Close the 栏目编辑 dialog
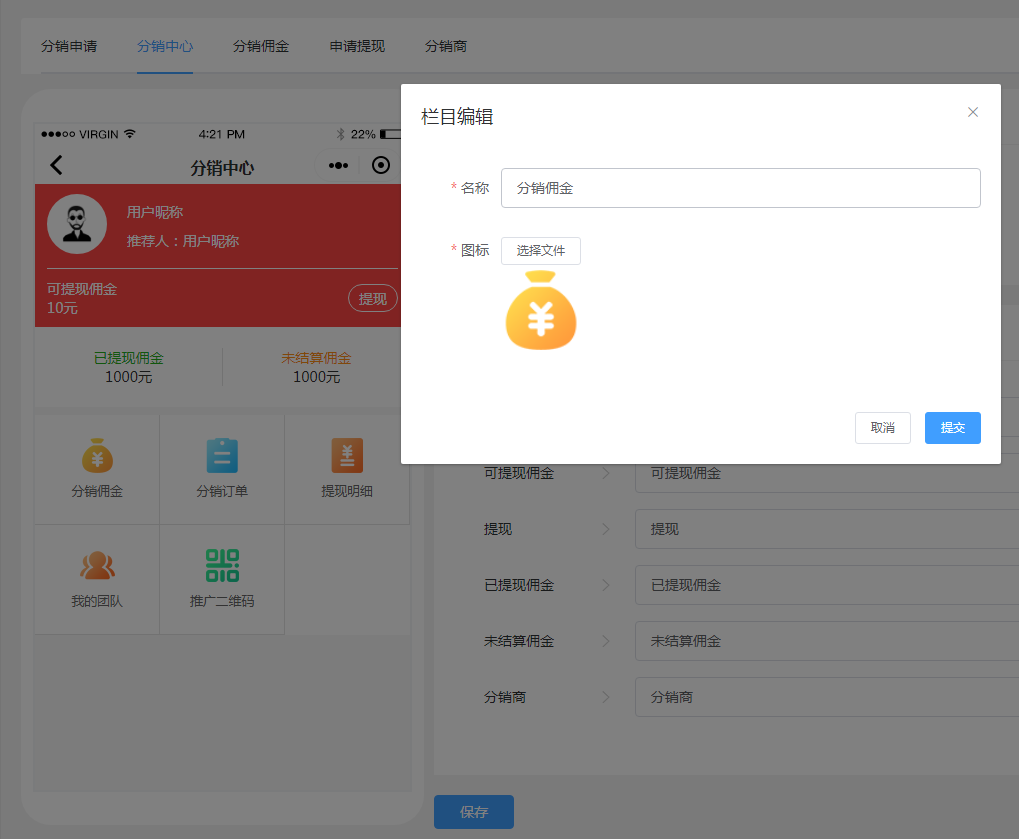 coord(972,112)
